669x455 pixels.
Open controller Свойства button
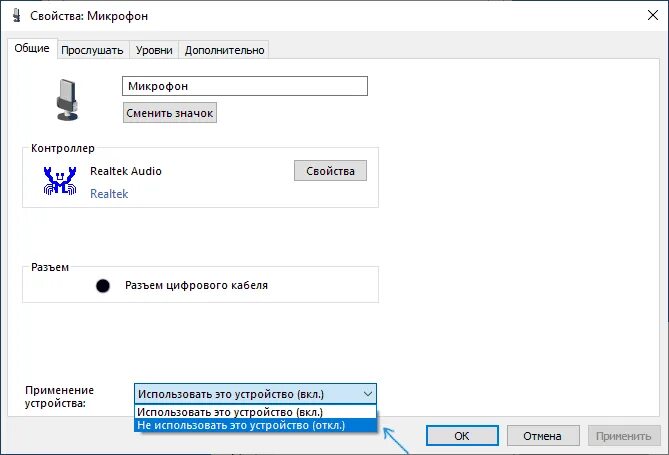pyautogui.click(x=330, y=171)
